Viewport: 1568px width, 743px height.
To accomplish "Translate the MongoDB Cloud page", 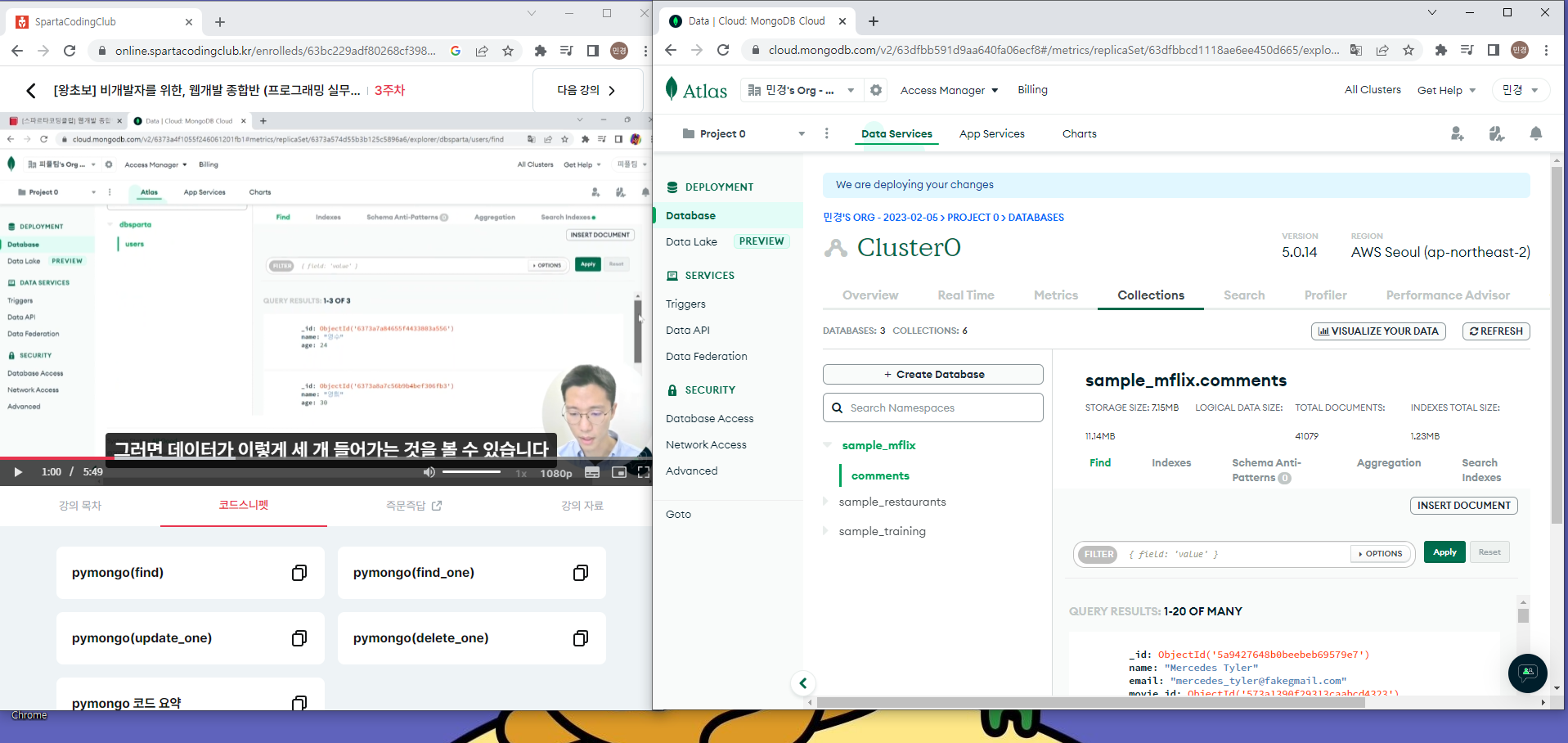I will point(1356,50).
